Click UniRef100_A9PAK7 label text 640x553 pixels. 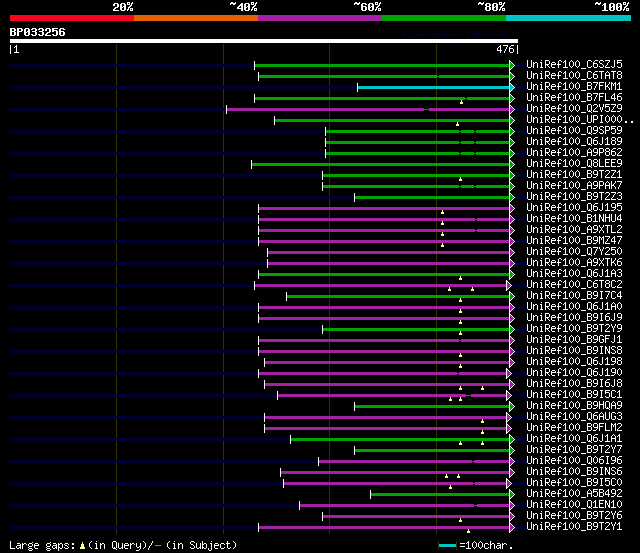click(x=574, y=186)
